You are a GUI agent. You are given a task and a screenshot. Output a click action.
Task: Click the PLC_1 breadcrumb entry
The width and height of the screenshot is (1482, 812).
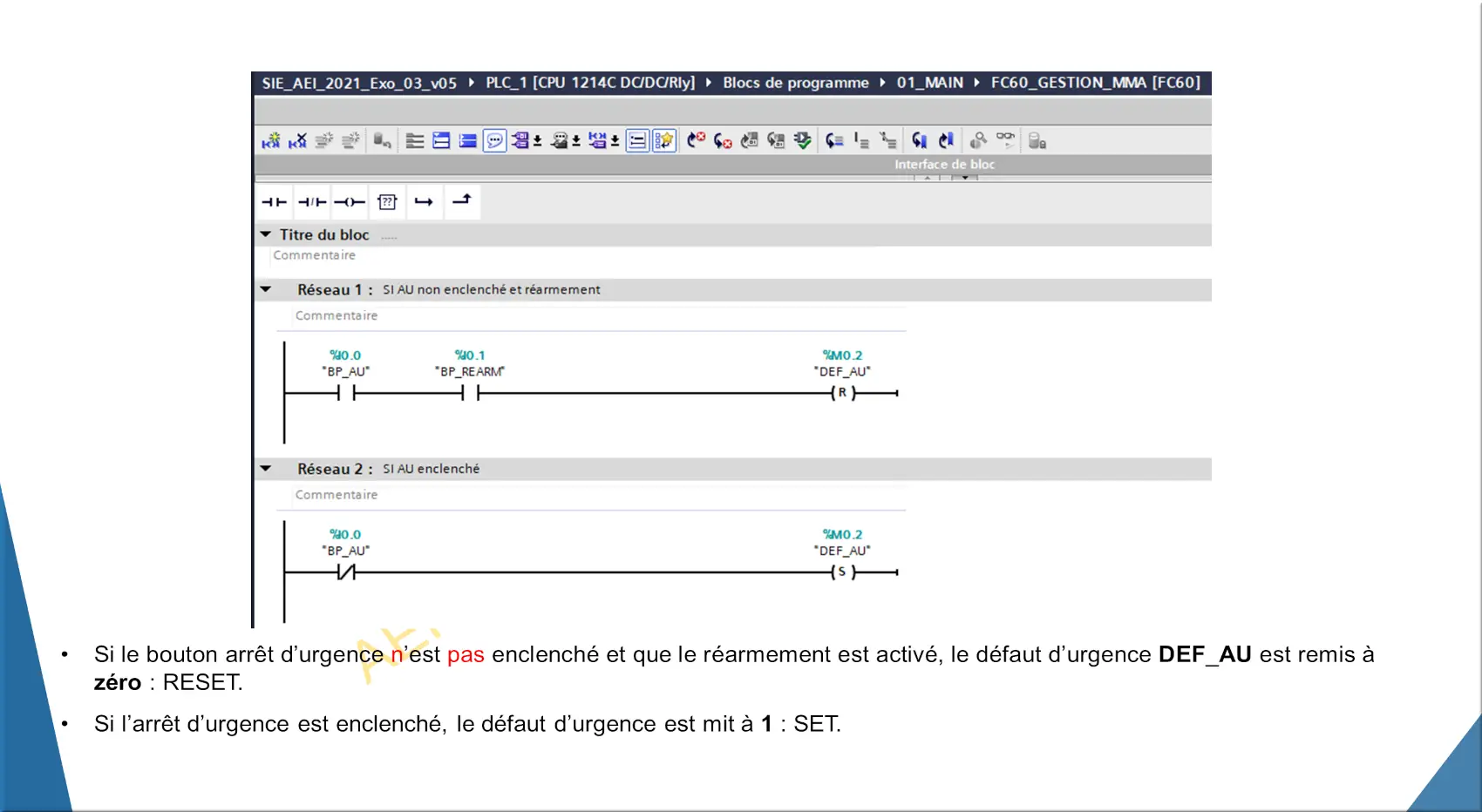point(590,83)
